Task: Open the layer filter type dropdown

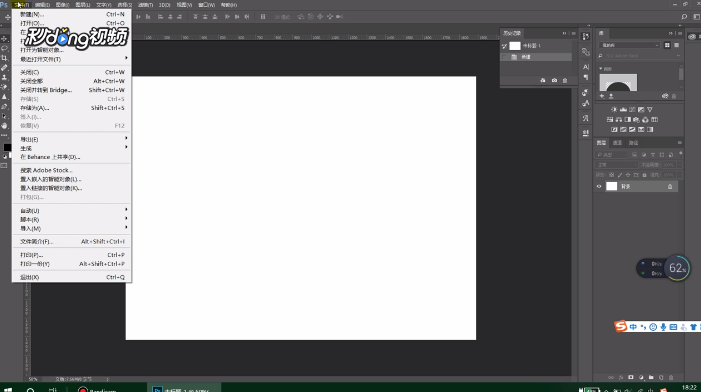Action: 611,155
